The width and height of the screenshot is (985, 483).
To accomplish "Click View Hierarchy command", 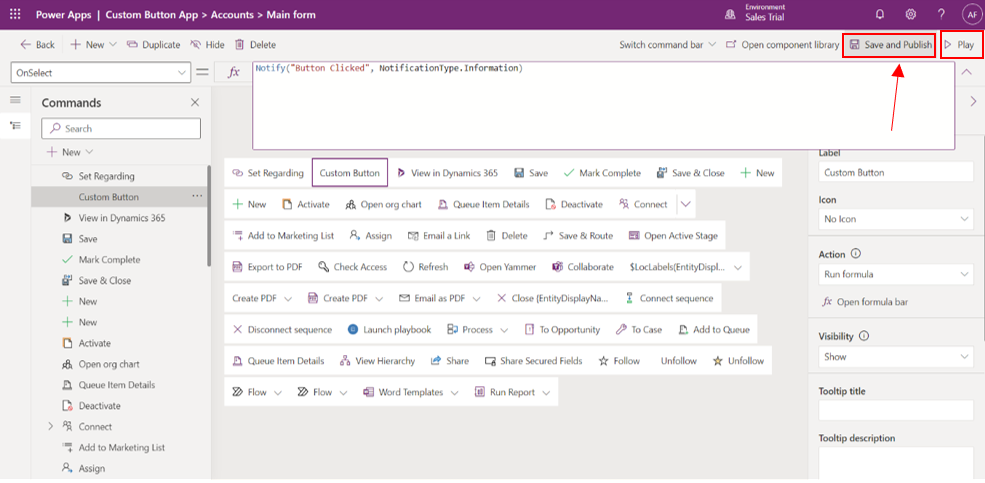I will [377, 361].
